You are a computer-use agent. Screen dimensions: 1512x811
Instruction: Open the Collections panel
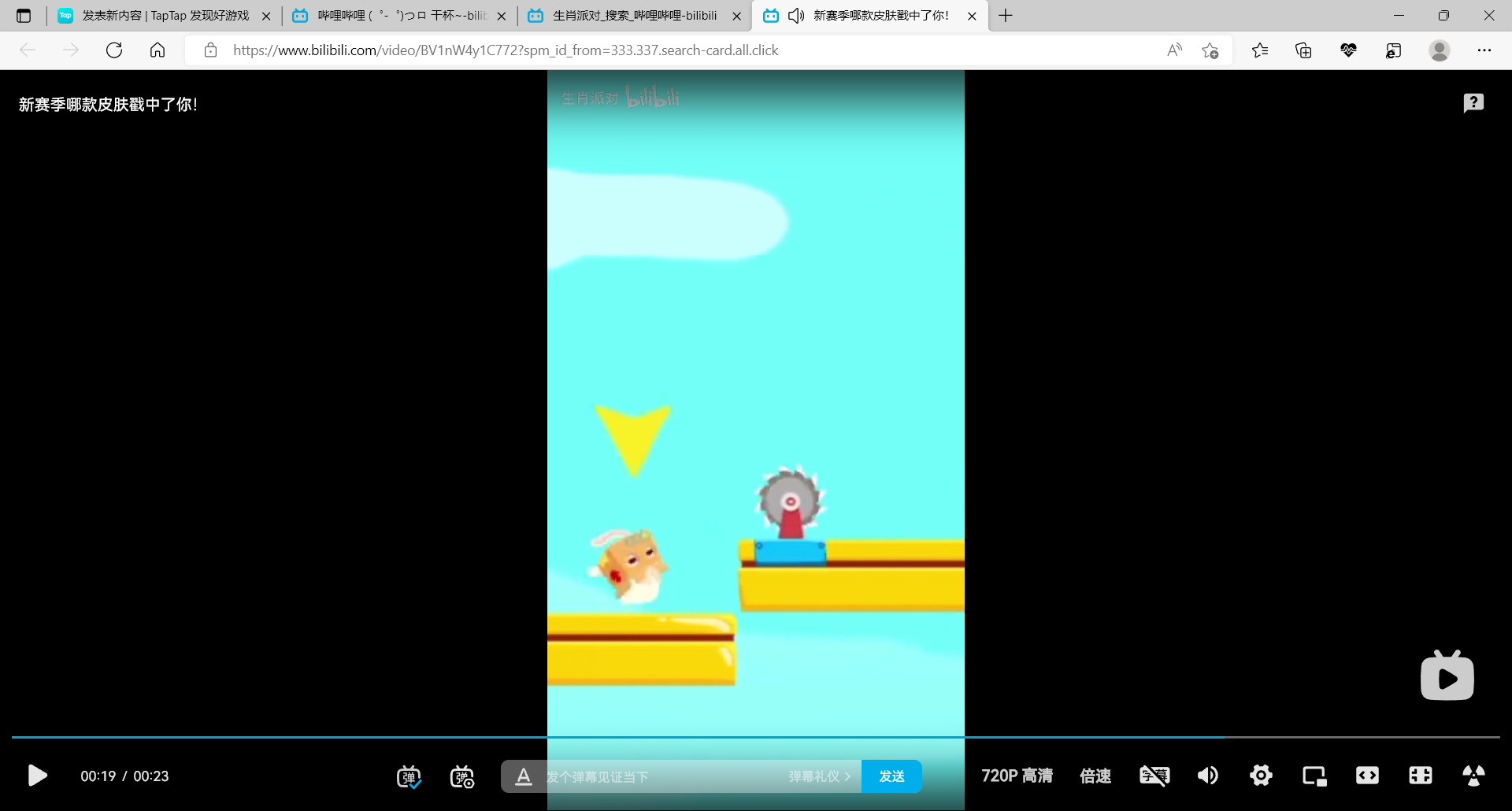[x=1303, y=50]
